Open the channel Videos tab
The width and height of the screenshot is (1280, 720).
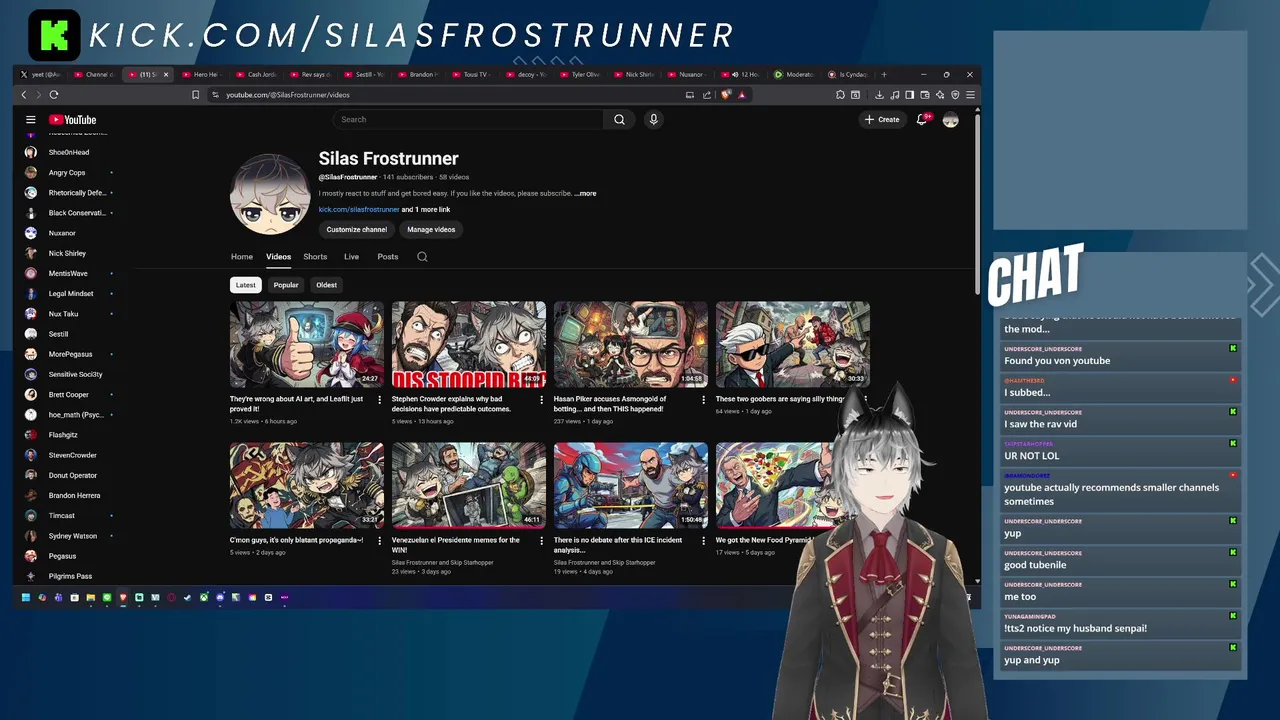278,257
